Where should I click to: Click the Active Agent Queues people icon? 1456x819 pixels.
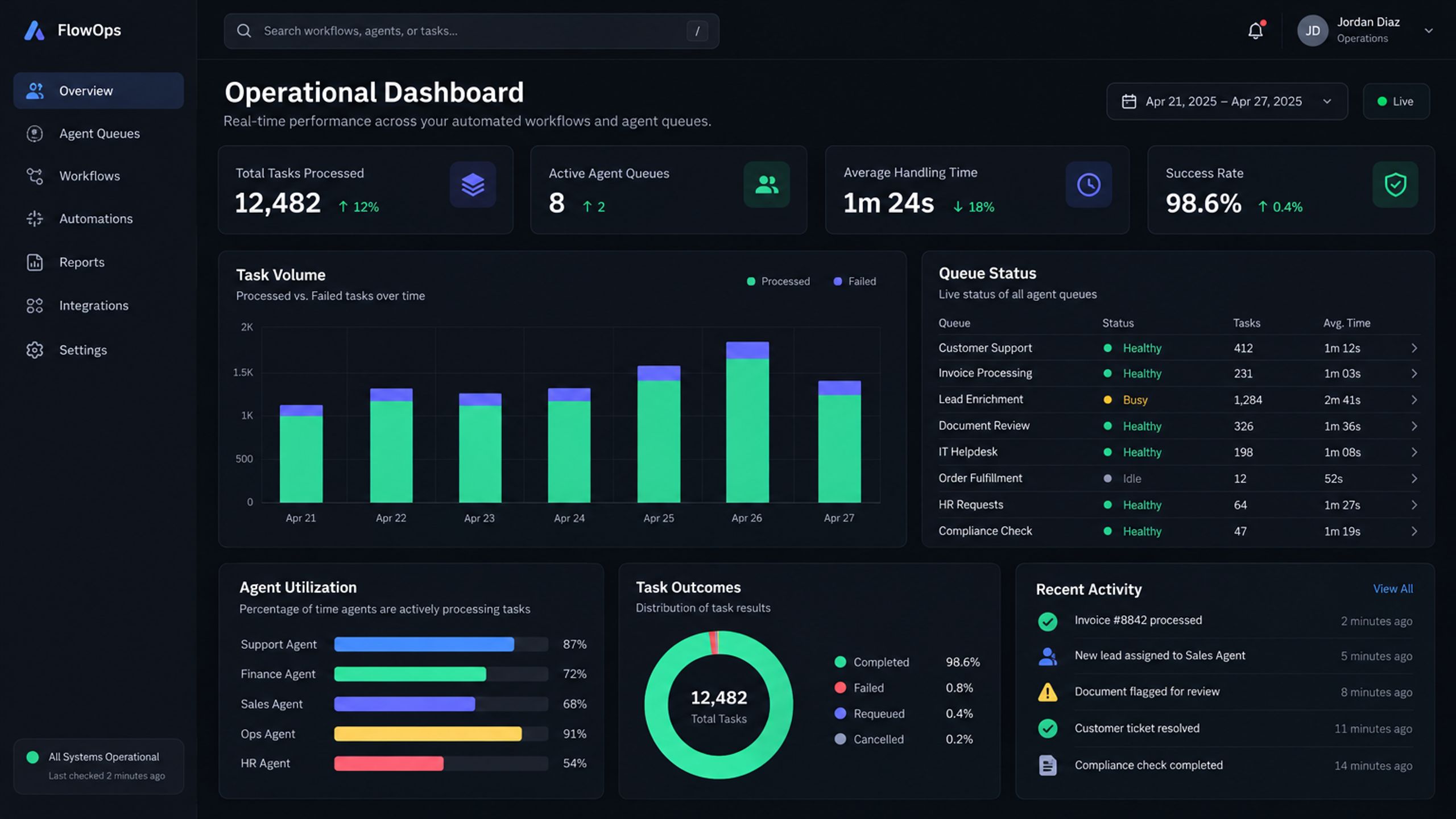click(767, 184)
